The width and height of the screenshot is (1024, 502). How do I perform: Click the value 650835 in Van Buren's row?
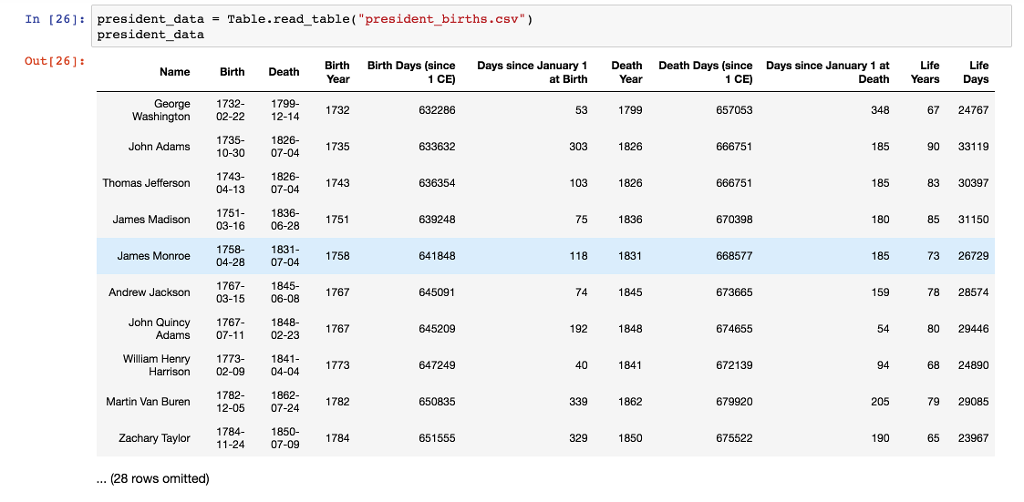click(x=437, y=401)
